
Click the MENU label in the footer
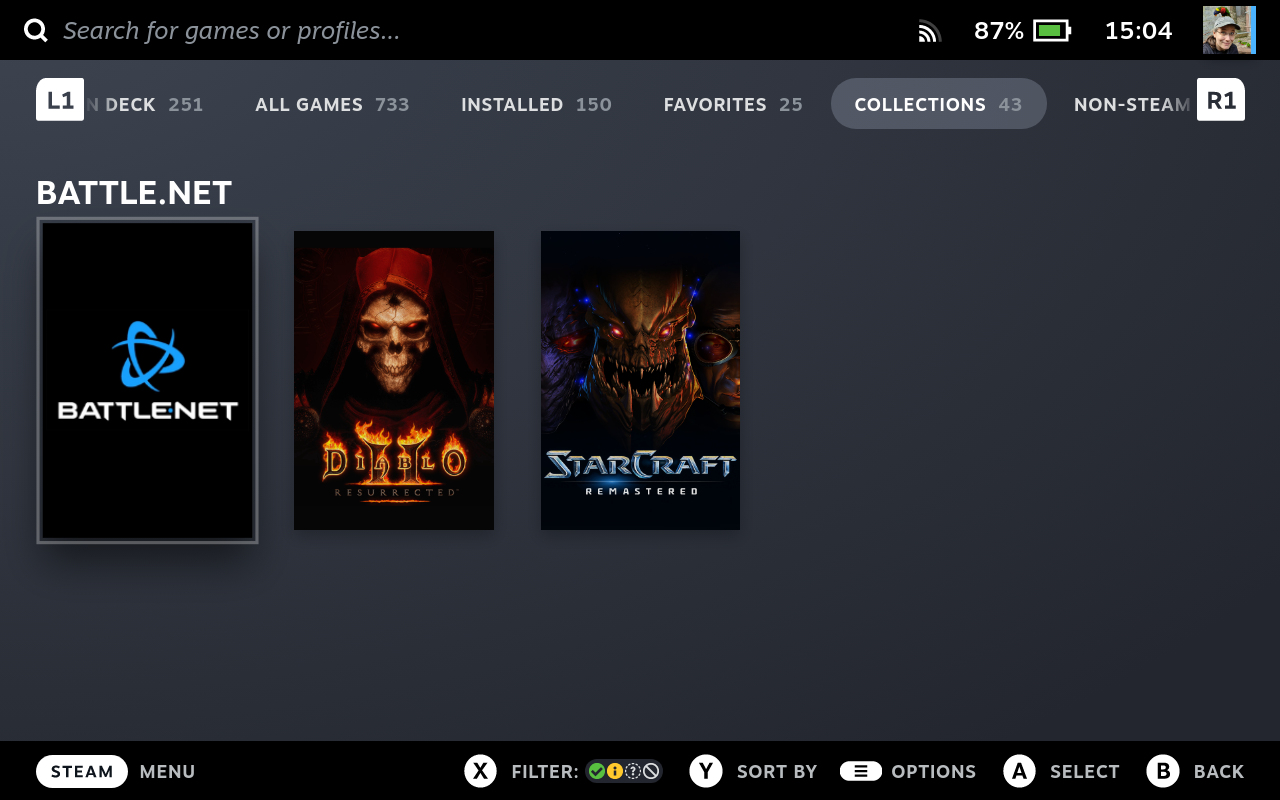coord(167,772)
